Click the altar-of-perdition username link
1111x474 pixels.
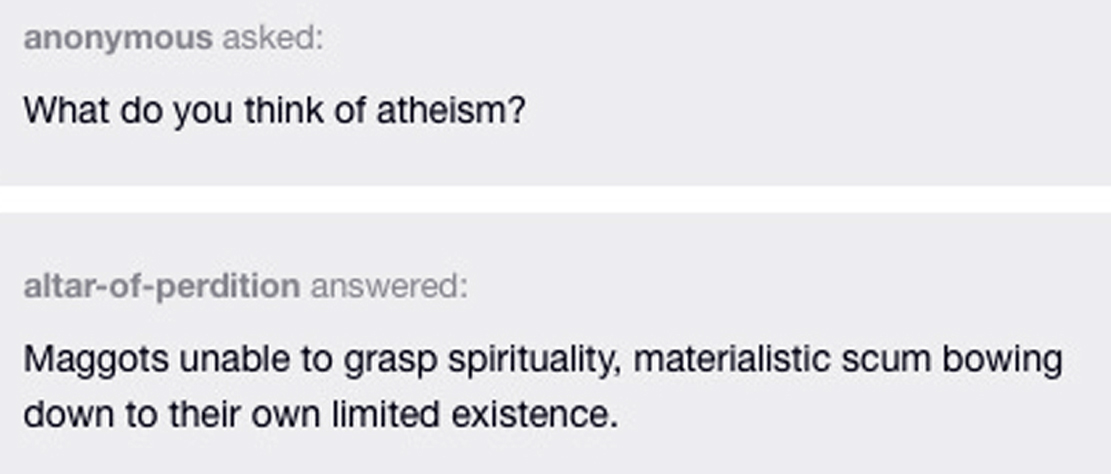[x=161, y=287]
